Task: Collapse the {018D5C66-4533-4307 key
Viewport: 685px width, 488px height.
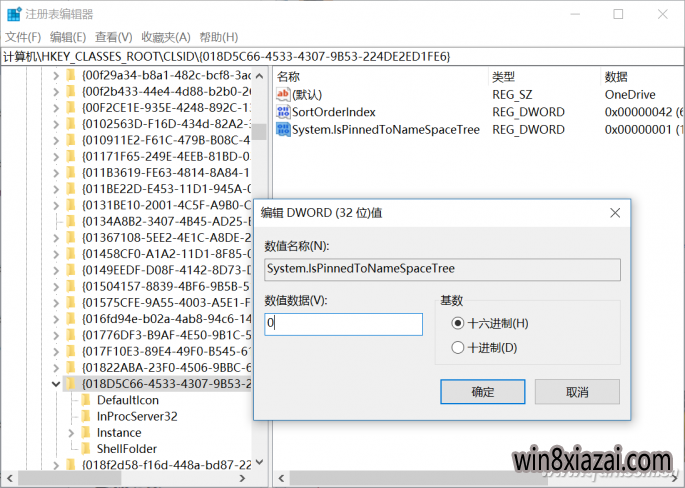Action: click(56, 384)
